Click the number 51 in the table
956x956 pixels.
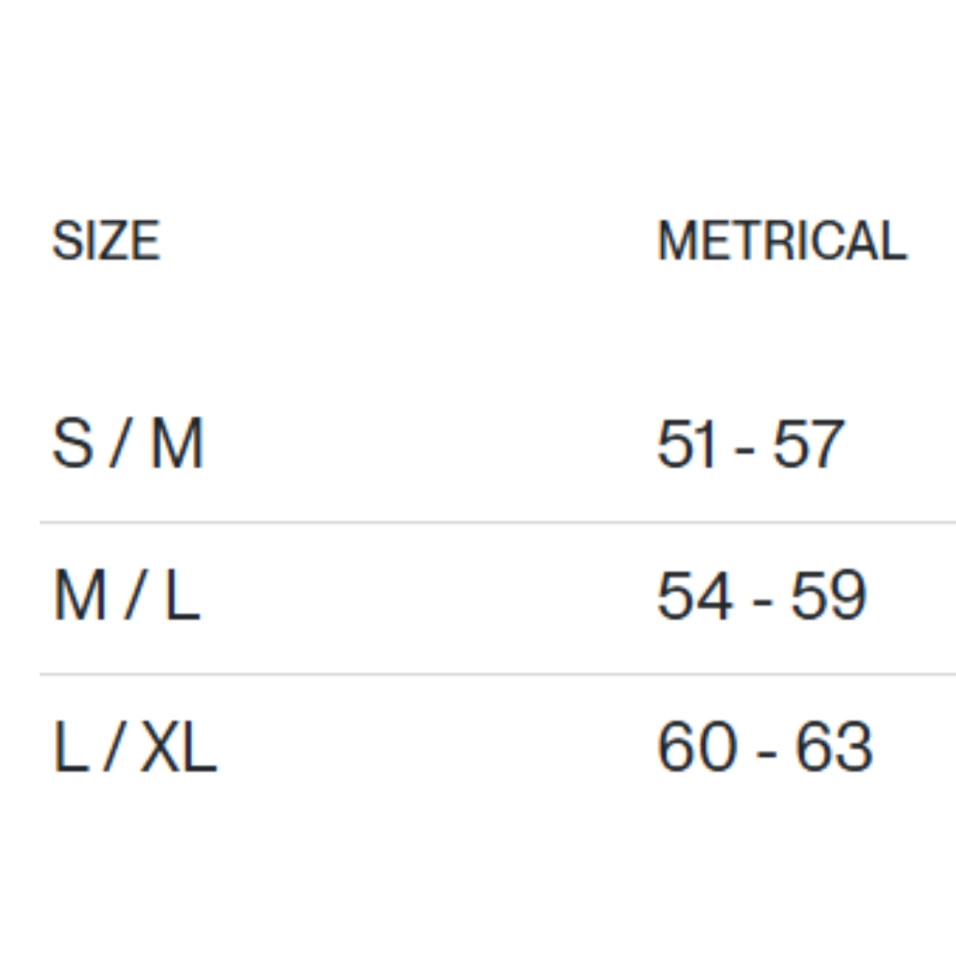pyautogui.click(x=687, y=444)
